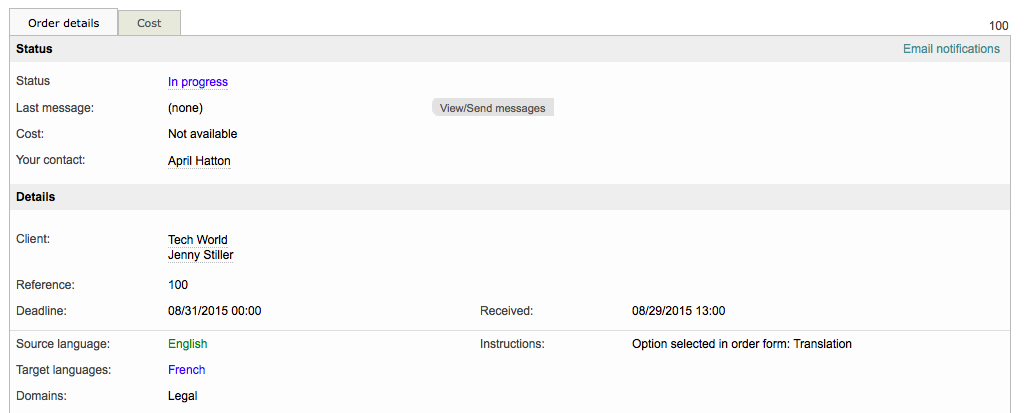Image resolution: width=1024 pixels, height=413 pixels.
Task: Click the received date 08/29/2015 13:00
Action: pyautogui.click(x=678, y=311)
